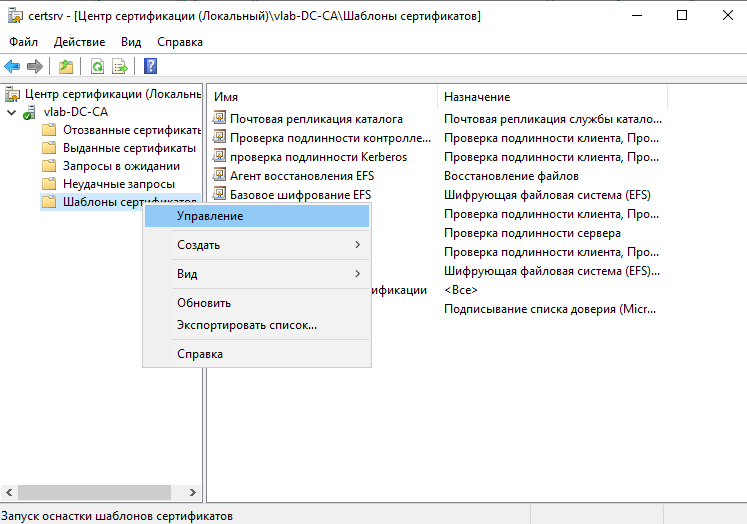Close the certsrv window
The height and width of the screenshot is (524, 747).
pos(727,16)
